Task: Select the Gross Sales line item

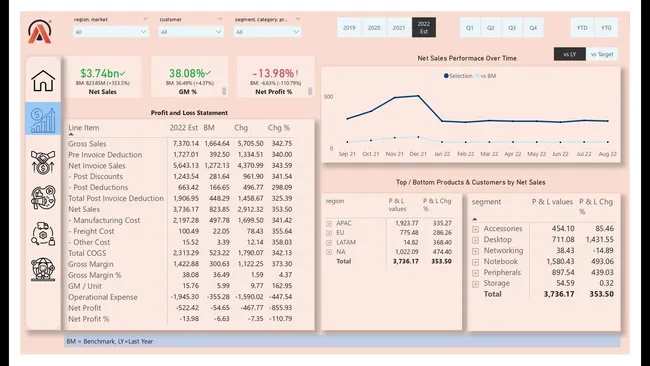Action: pyautogui.click(x=87, y=144)
